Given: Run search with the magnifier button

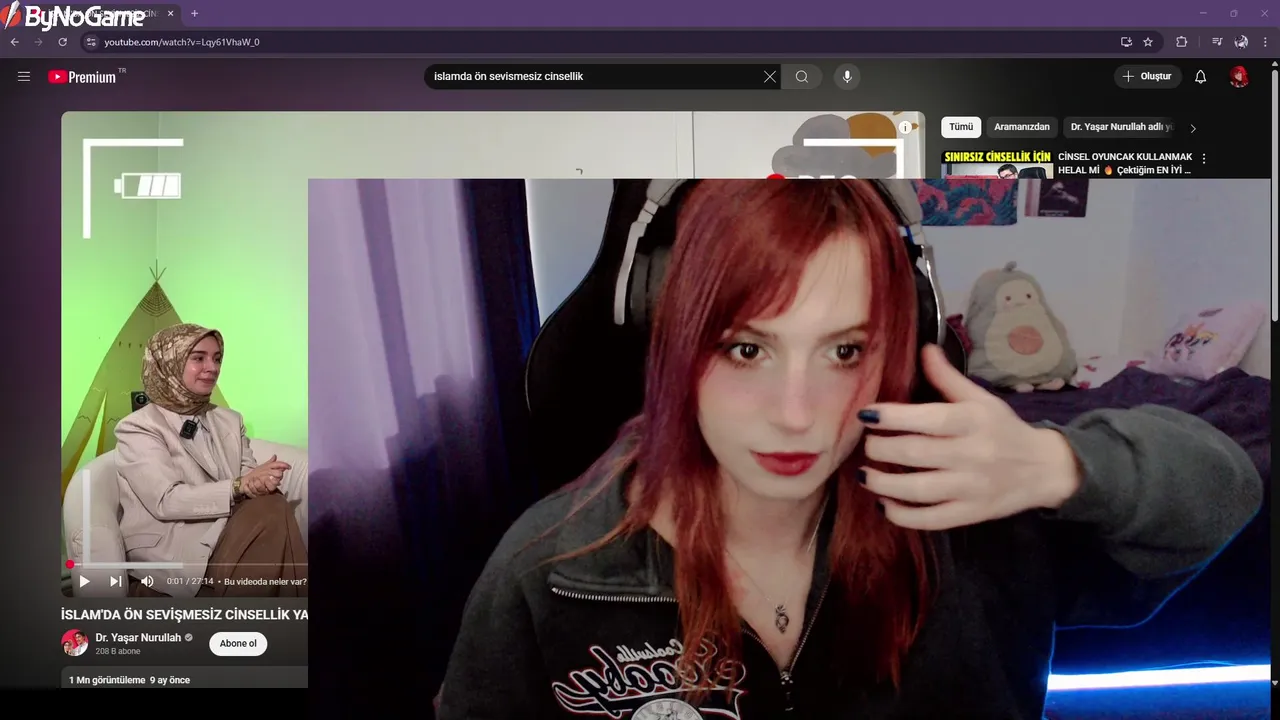Looking at the screenshot, I should [802, 76].
